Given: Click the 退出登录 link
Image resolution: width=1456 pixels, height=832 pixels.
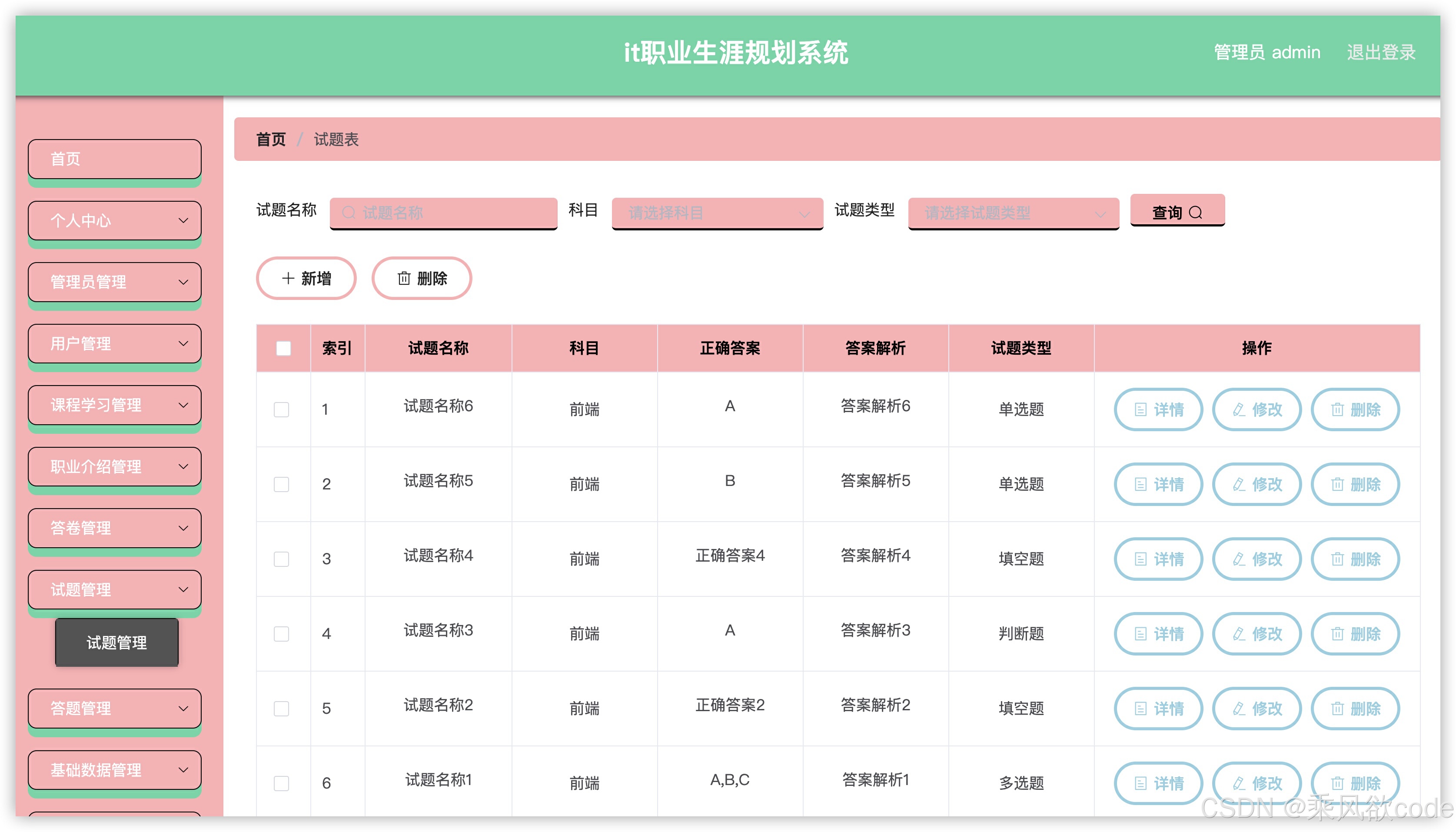Looking at the screenshot, I should [1381, 53].
